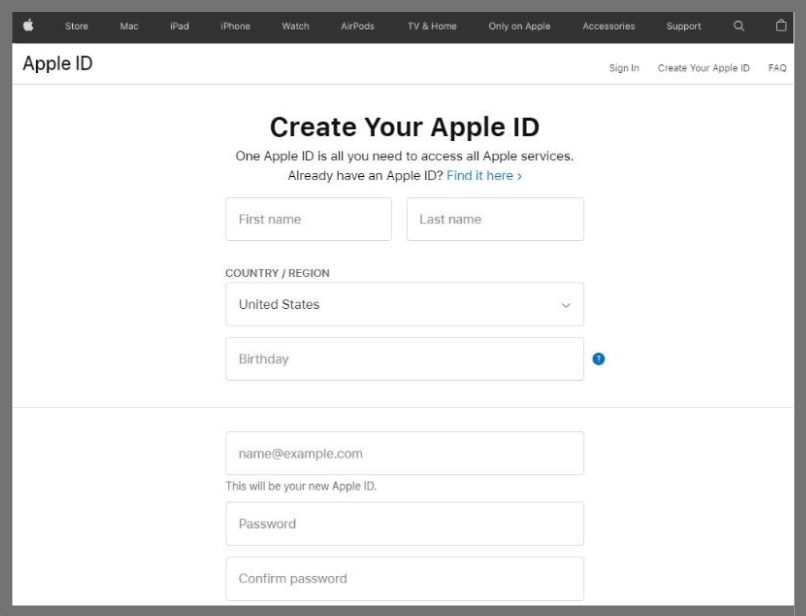Click the Apple logo icon

click(x=28, y=25)
